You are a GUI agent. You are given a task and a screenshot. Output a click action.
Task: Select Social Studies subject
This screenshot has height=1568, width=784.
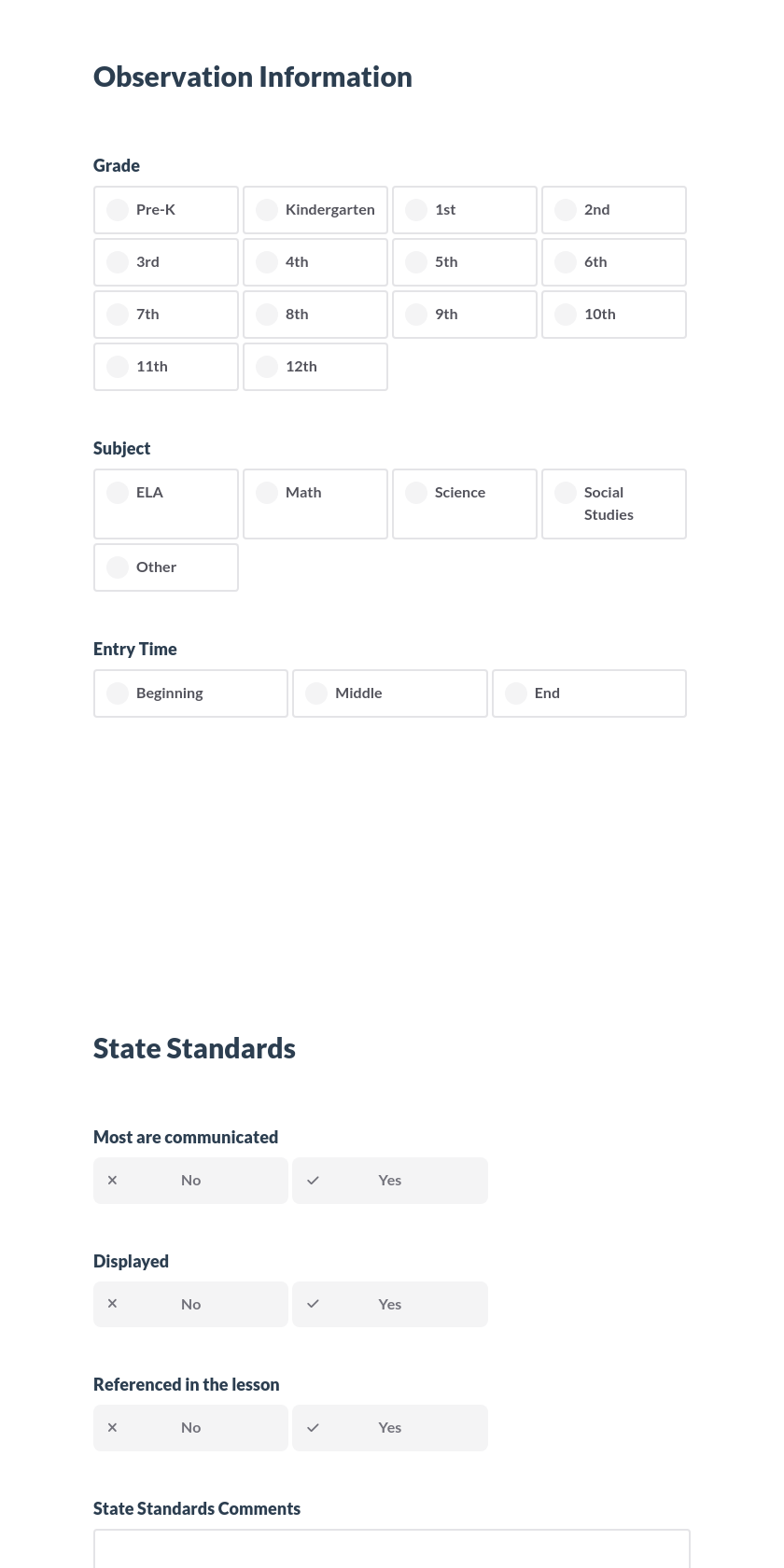pos(613,503)
